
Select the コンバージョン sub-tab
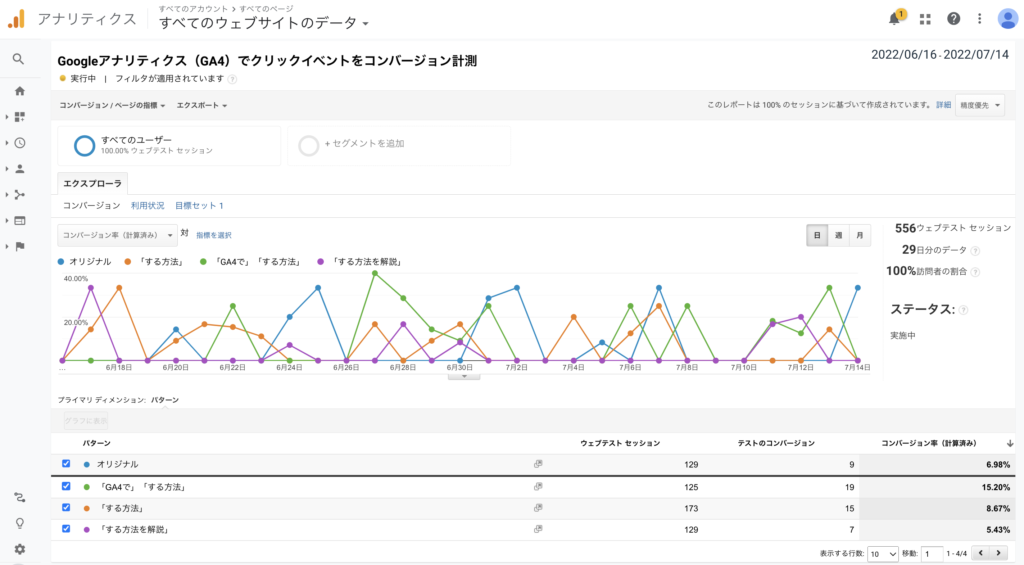pos(91,206)
